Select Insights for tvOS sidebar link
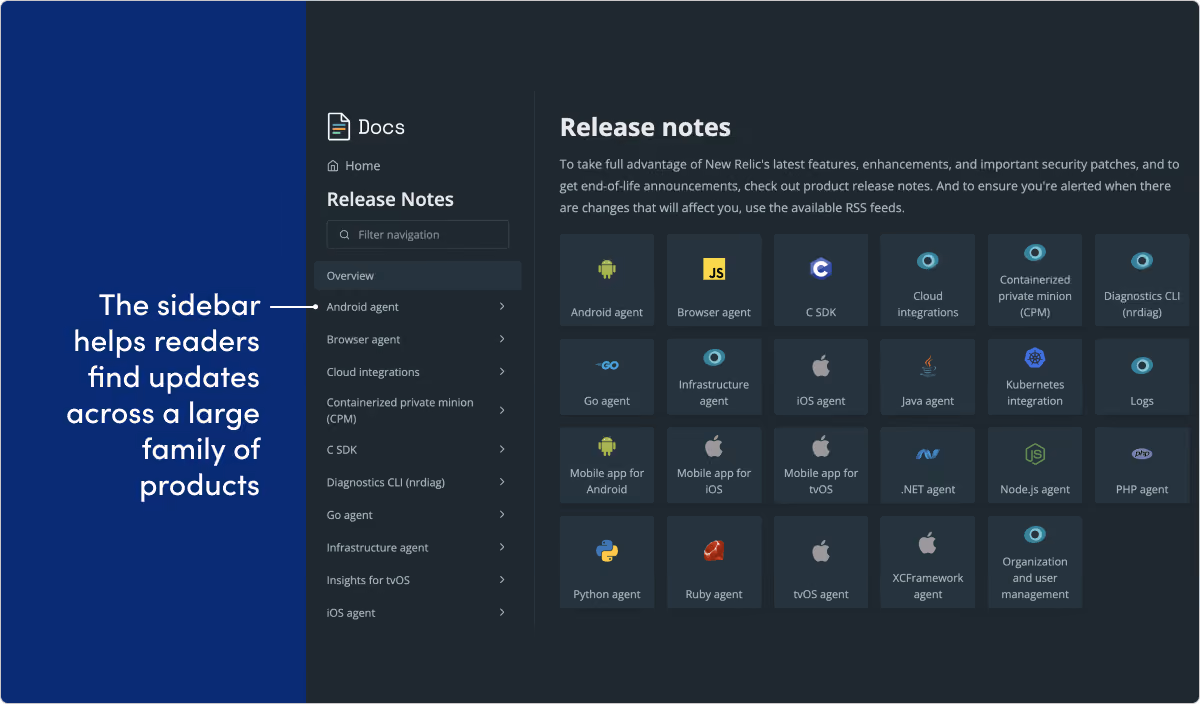This screenshot has height=704, width=1200. click(x=368, y=580)
